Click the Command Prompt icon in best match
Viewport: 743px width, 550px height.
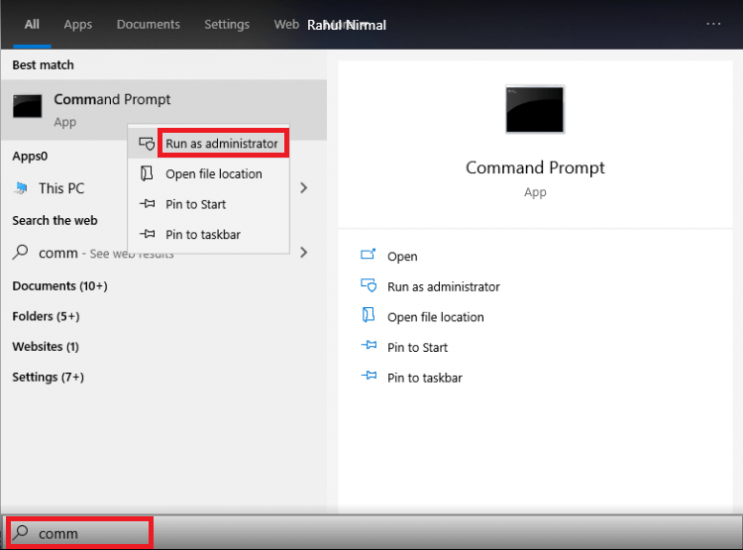pyautogui.click(x=27, y=106)
